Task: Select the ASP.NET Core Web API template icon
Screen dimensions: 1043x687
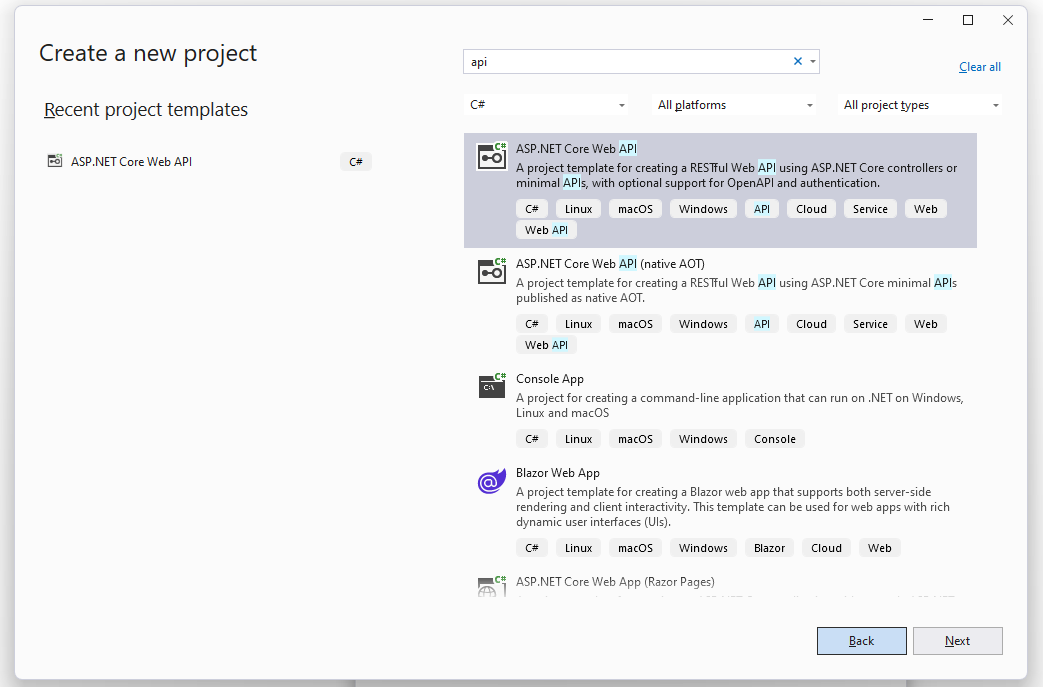Action: coord(491,155)
